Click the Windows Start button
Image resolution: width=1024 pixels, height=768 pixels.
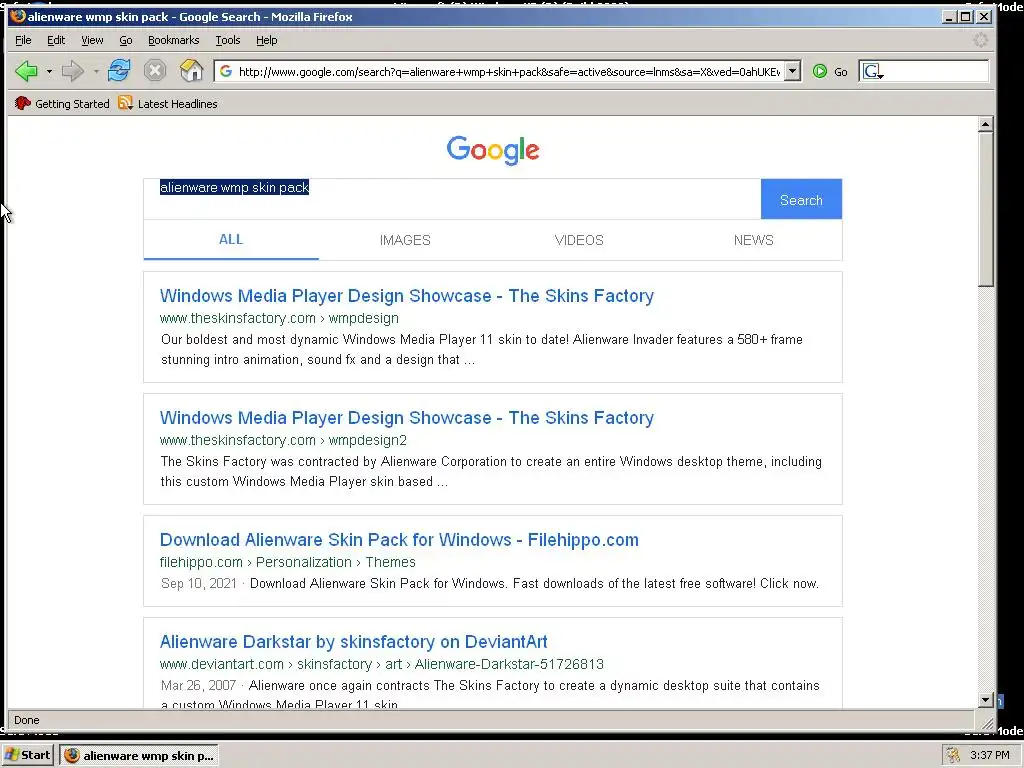[x=28, y=755]
